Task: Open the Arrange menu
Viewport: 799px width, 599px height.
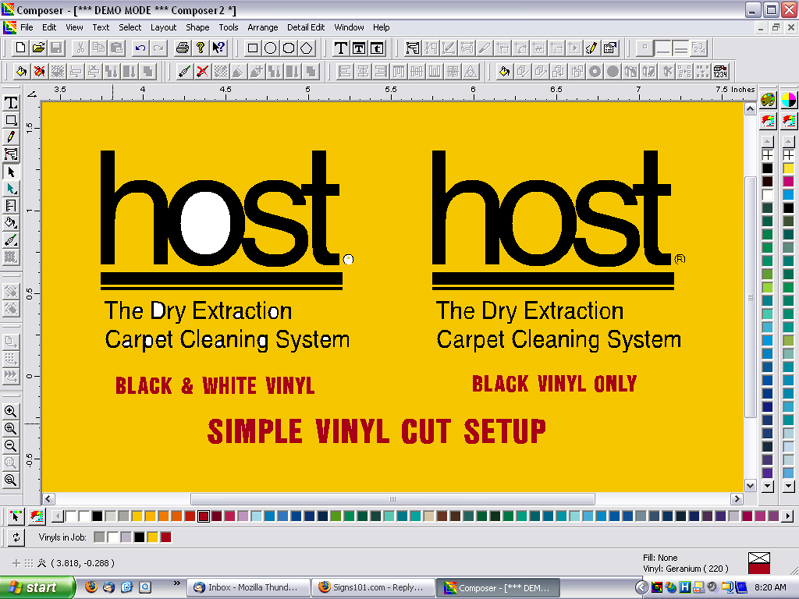Action: [262, 28]
